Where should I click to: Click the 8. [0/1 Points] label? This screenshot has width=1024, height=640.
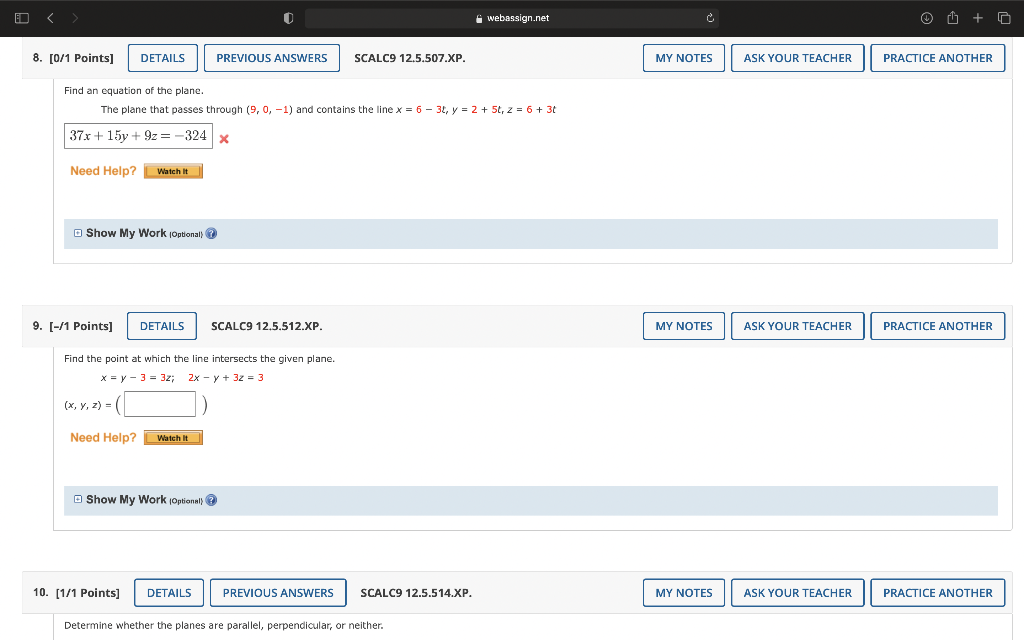[73, 58]
